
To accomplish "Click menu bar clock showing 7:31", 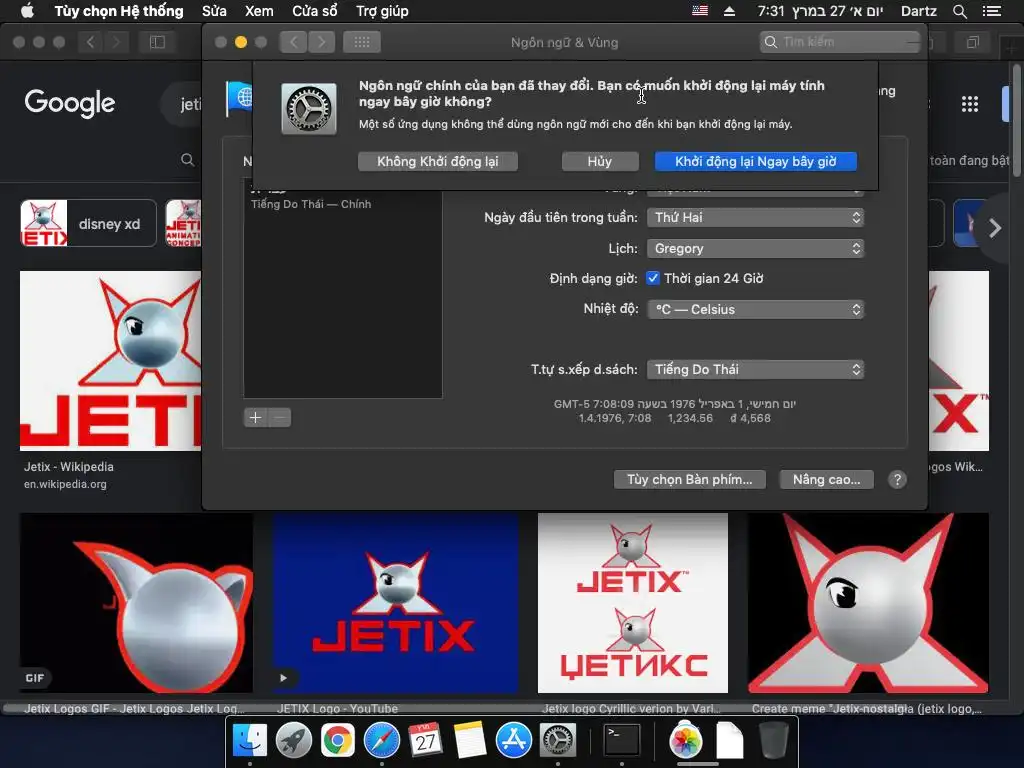I will (x=820, y=11).
